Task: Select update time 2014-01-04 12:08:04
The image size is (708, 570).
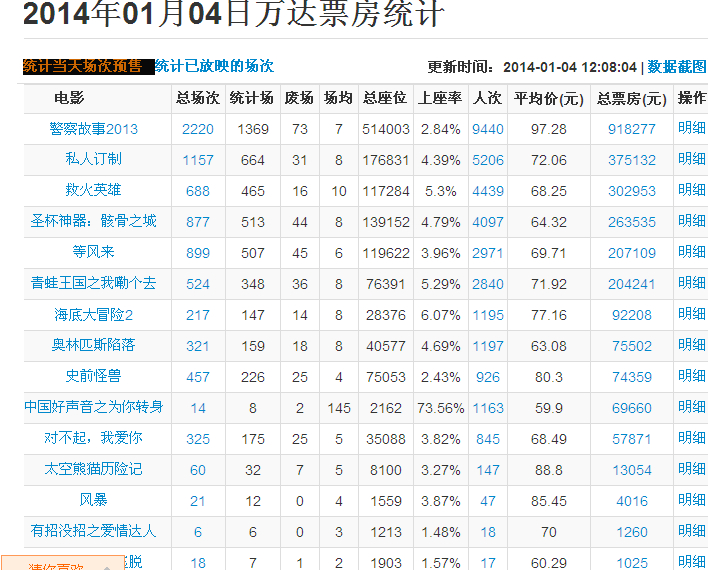Action: tap(570, 67)
